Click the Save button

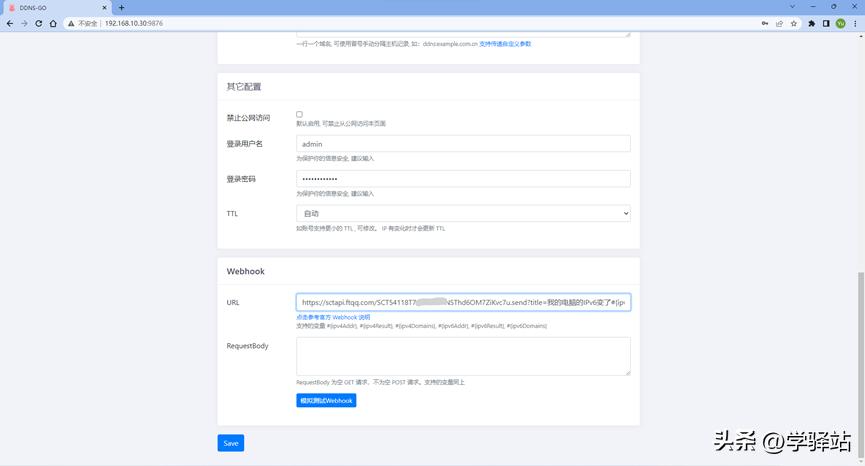tap(231, 443)
